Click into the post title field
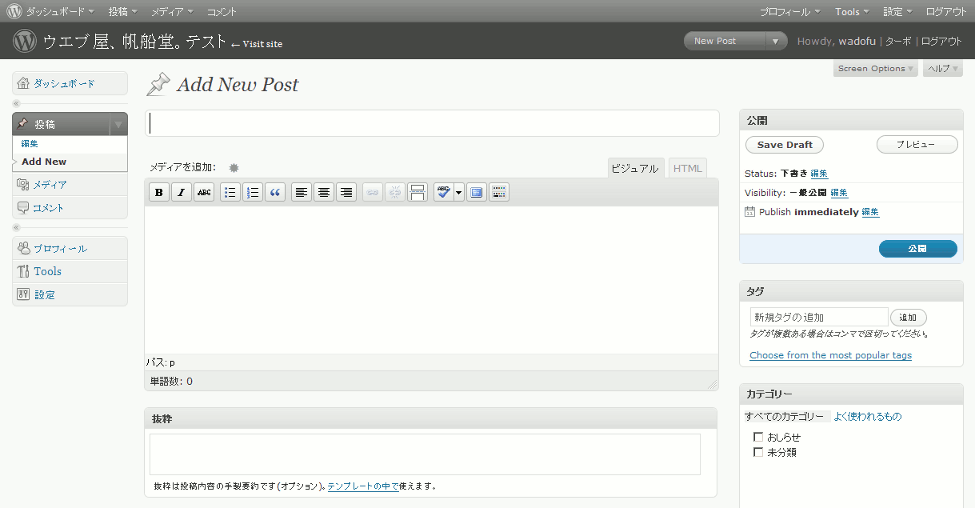The image size is (975, 508). pos(432,123)
